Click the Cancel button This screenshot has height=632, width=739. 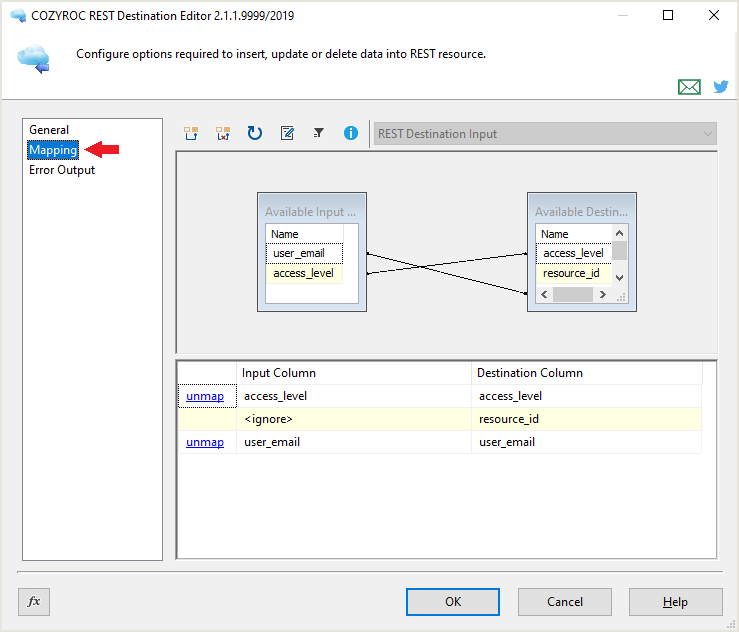coord(565,602)
